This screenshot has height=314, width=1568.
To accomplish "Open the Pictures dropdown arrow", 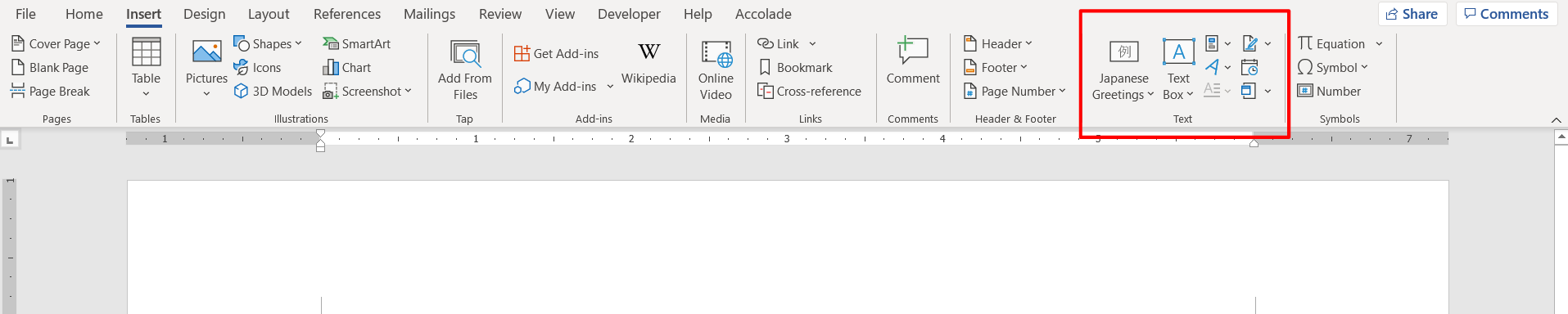I will click(206, 93).
